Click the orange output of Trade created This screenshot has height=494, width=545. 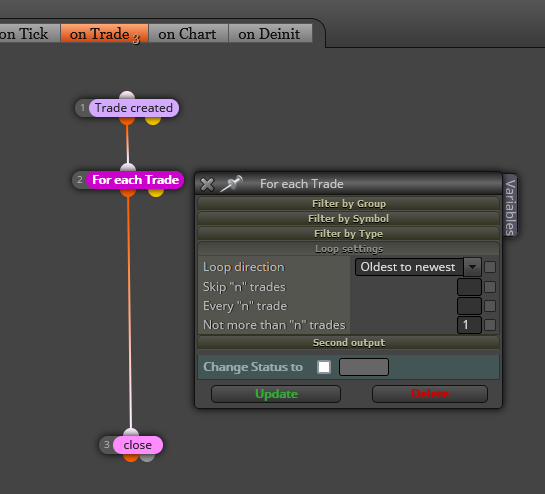[x=127, y=121]
